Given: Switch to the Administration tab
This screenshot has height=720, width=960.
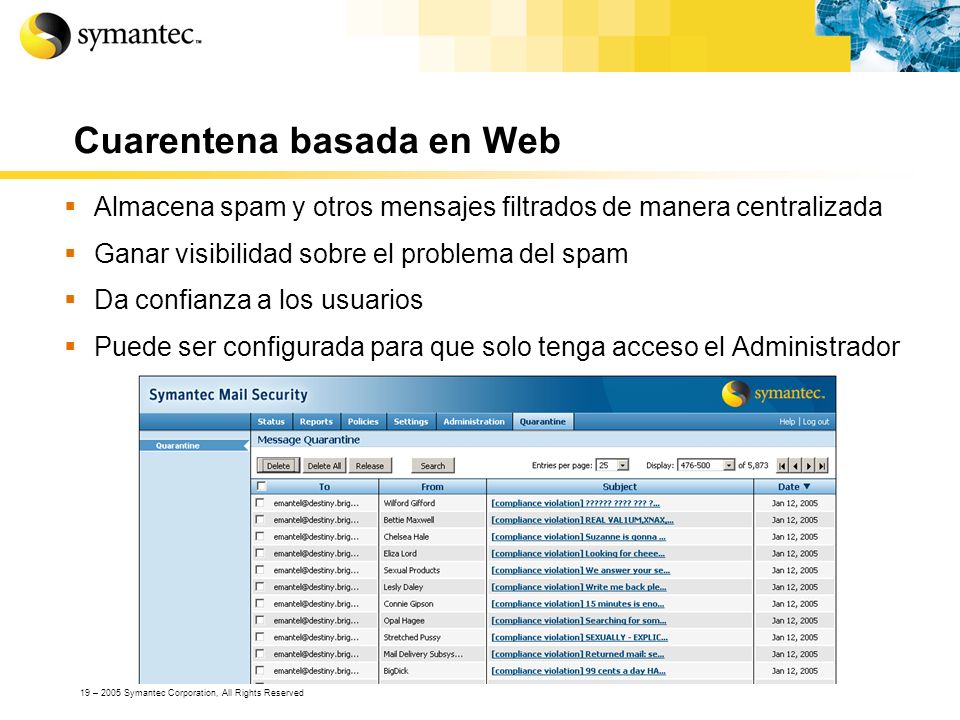Looking at the screenshot, I should pos(474,421).
